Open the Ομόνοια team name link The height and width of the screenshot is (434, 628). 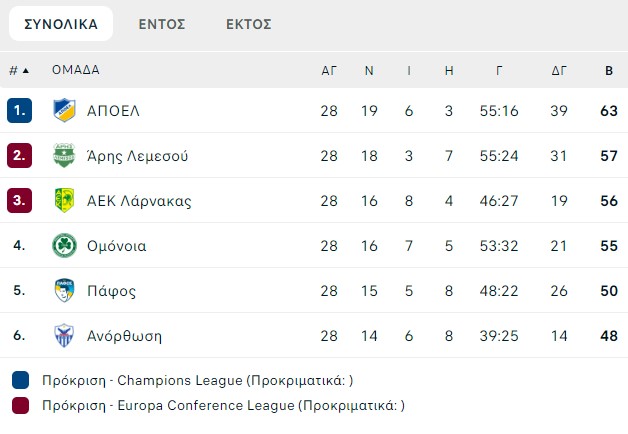[x=117, y=246]
